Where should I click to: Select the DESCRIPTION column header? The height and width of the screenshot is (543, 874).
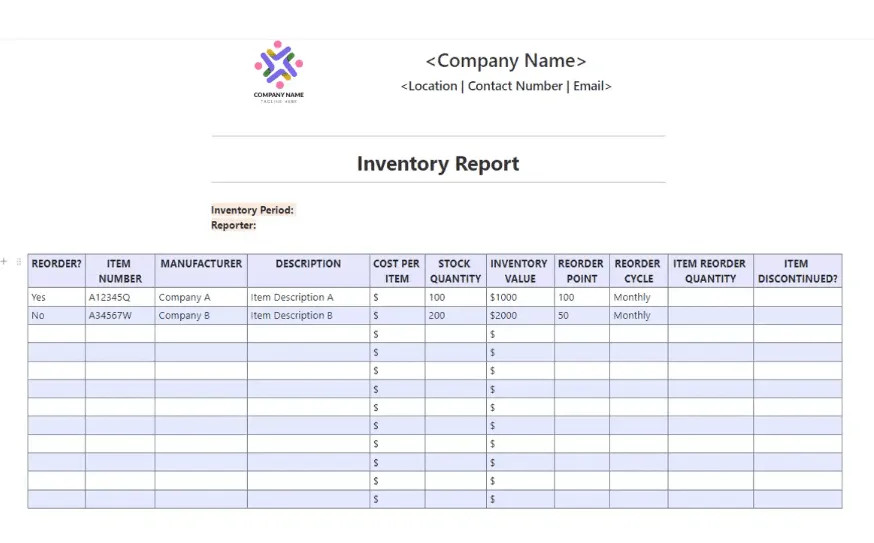click(x=308, y=271)
